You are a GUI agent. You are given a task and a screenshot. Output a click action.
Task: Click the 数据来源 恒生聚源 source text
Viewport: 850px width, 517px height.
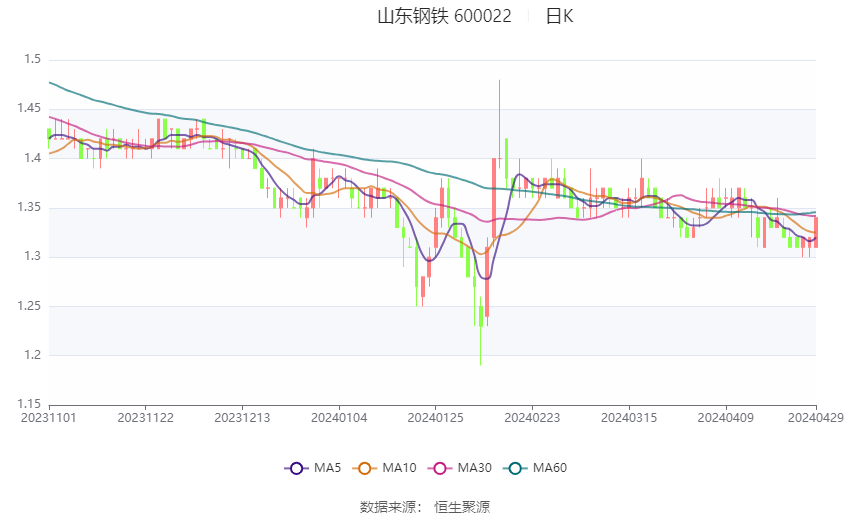pyautogui.click(x=425, y=507)
